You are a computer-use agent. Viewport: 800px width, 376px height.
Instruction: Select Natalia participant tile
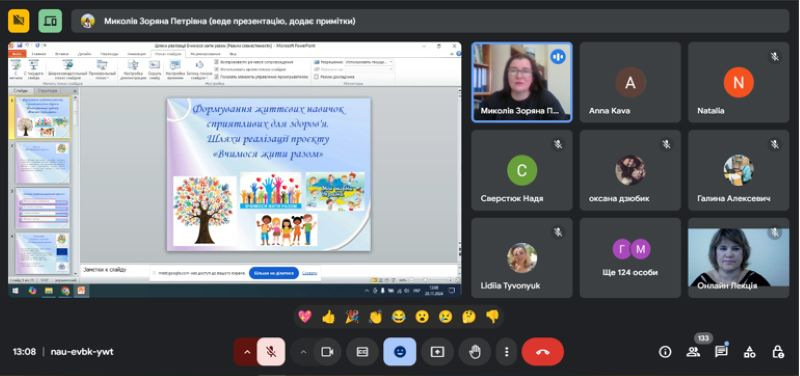tap(738, 82)
